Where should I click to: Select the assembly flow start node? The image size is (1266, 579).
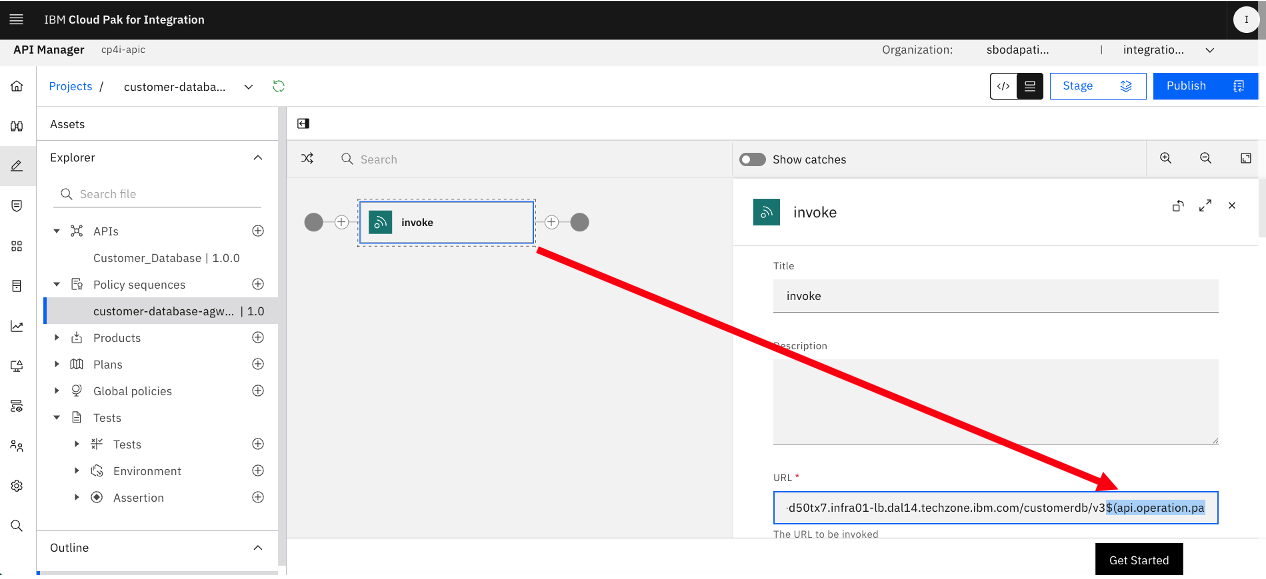click(x=314, y=222)
